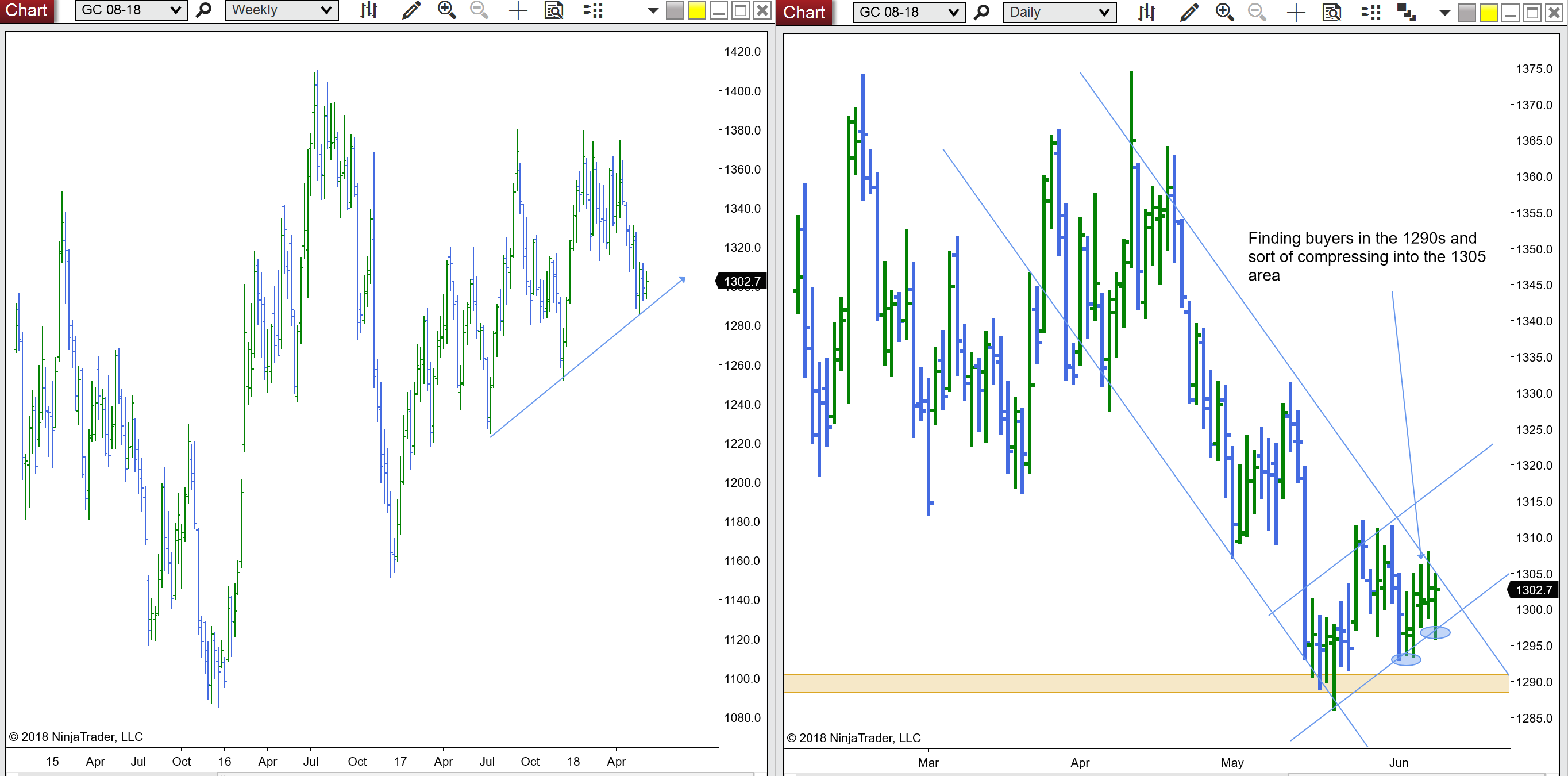The width and height of the screenshot is (1568, 776).
Task: Click gray link swatch in Weekly chart
Action: coord(675,10)
